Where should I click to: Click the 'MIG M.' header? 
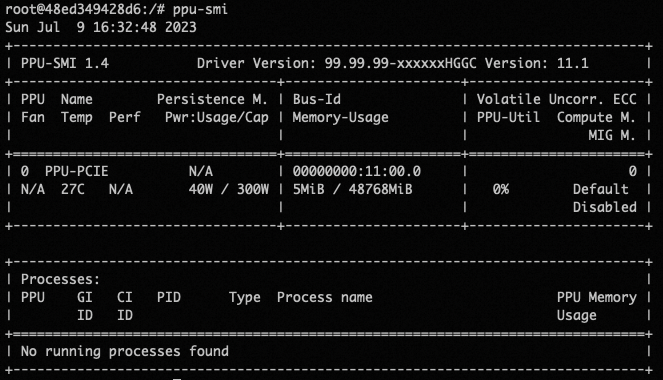click(x=612, y=135)
